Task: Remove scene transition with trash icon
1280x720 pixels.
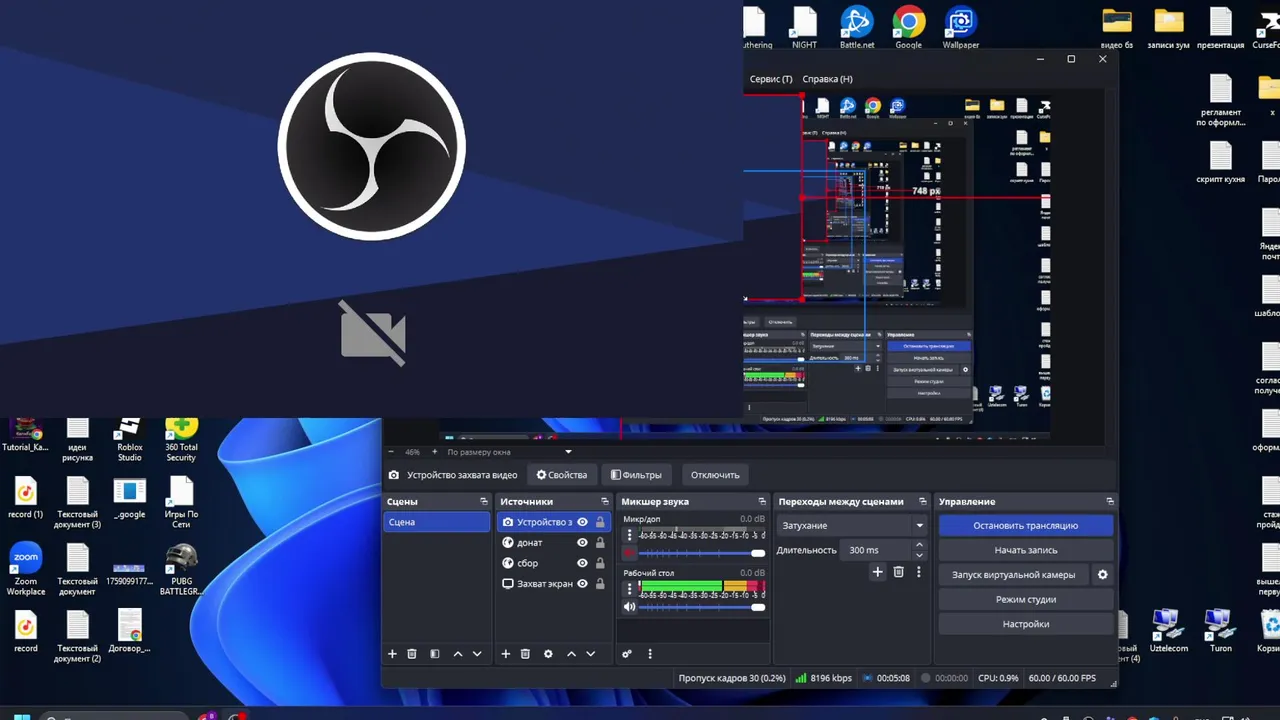Action: [899, 572]
